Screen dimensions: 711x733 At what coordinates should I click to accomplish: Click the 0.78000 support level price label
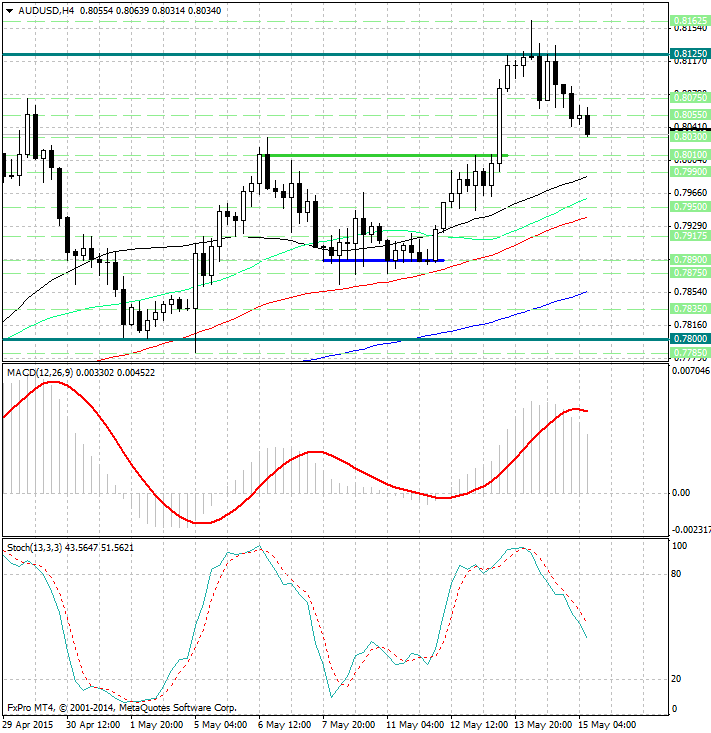click(690, 340)
